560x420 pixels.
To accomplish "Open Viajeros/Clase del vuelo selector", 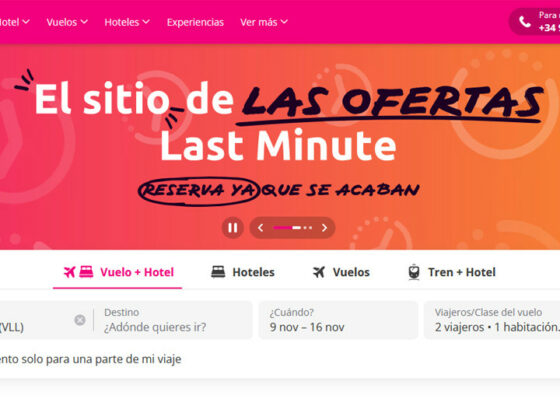I will (x=492, y=320).
